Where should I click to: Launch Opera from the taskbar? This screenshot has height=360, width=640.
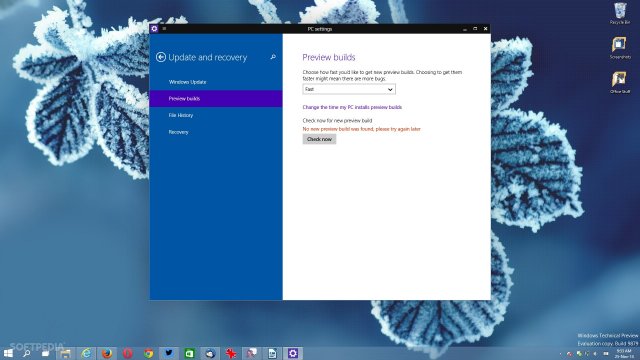128,353
